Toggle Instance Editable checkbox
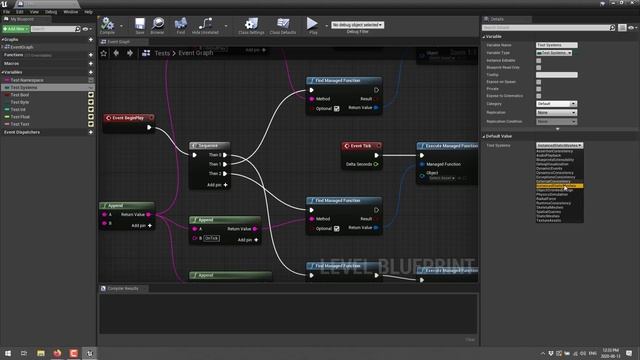The image size is (640, 360). [538, 60]
